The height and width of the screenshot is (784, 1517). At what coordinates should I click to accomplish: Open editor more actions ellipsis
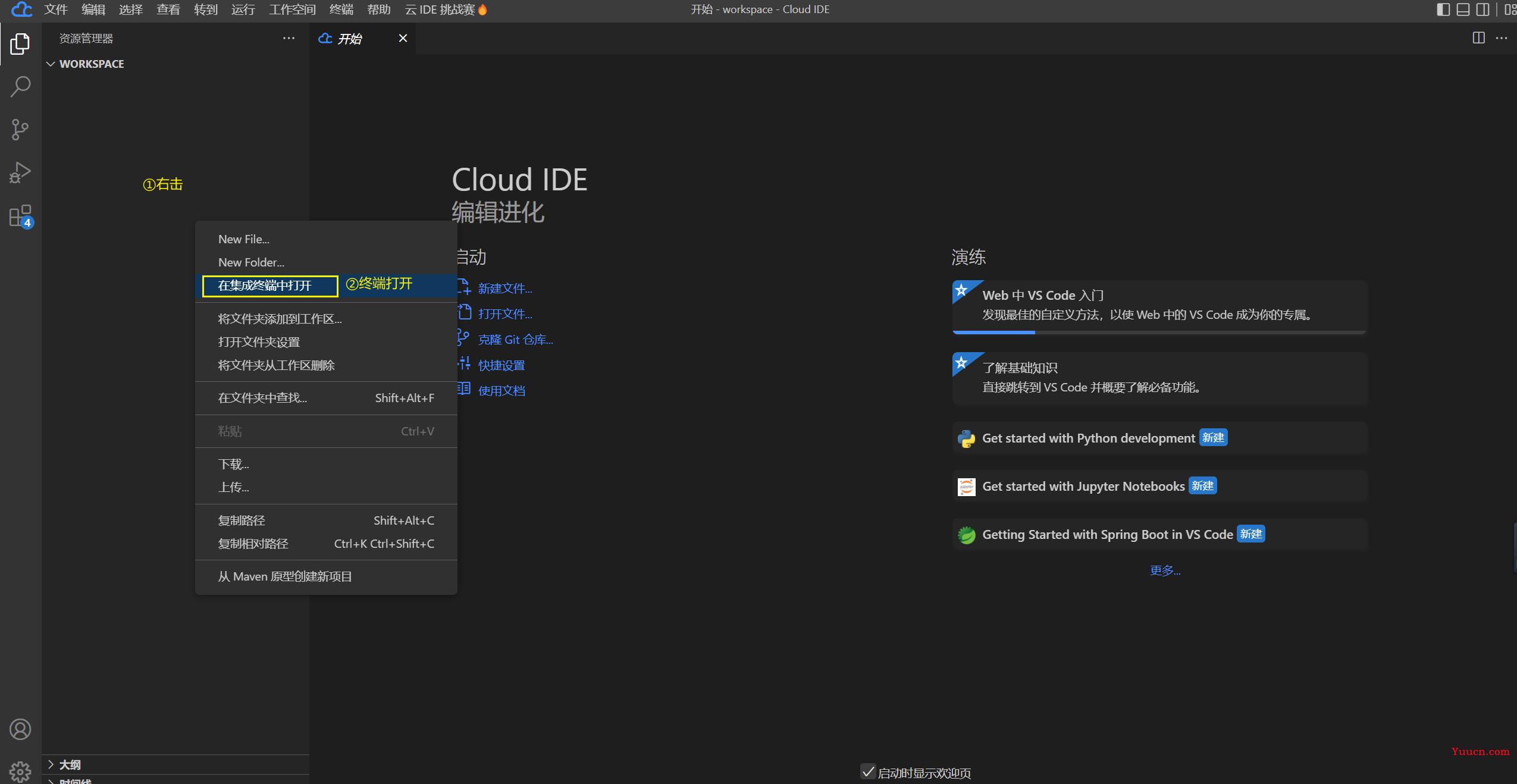click(1502, 38)
